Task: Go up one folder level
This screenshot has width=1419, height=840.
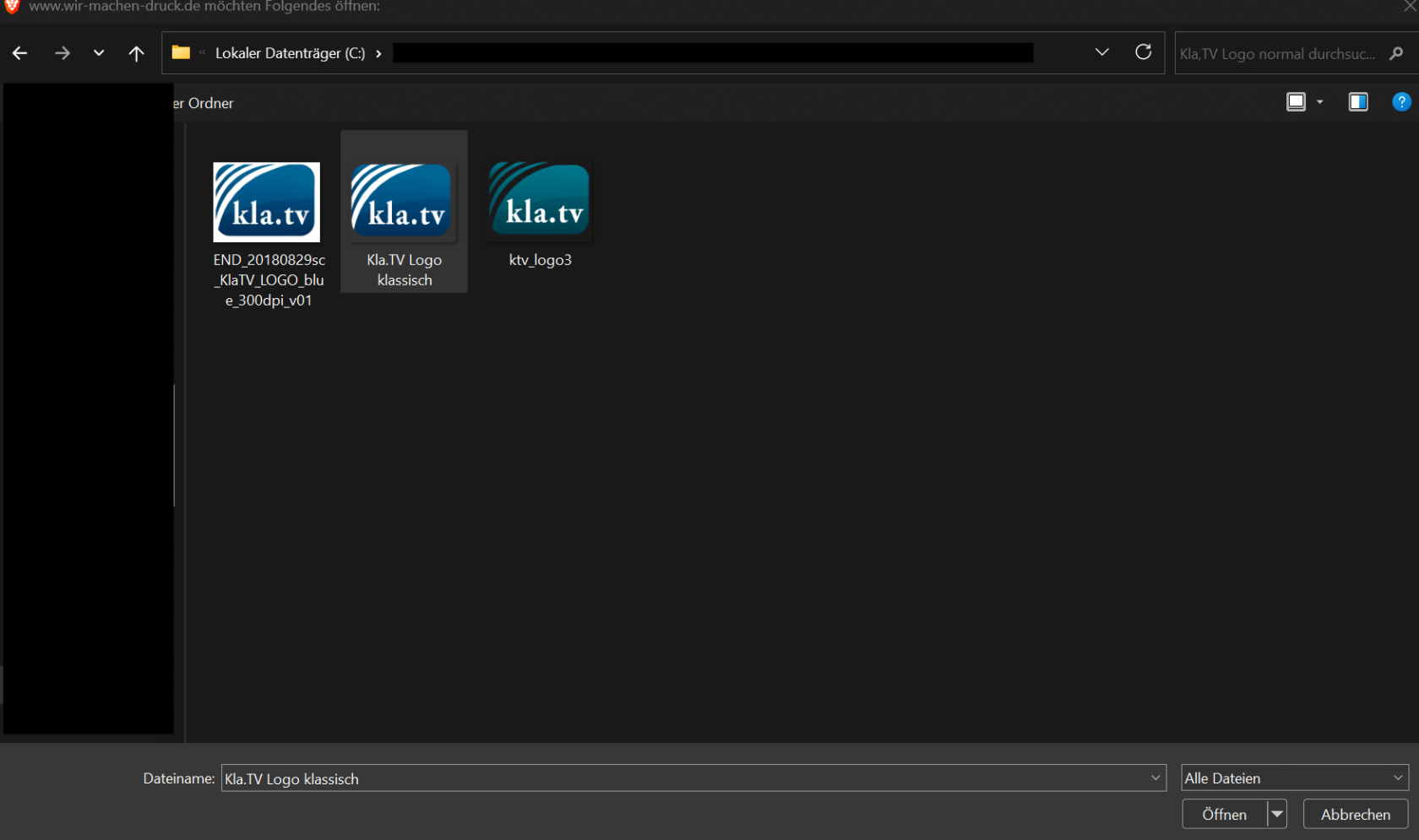Action: click(x=136, y=53)
